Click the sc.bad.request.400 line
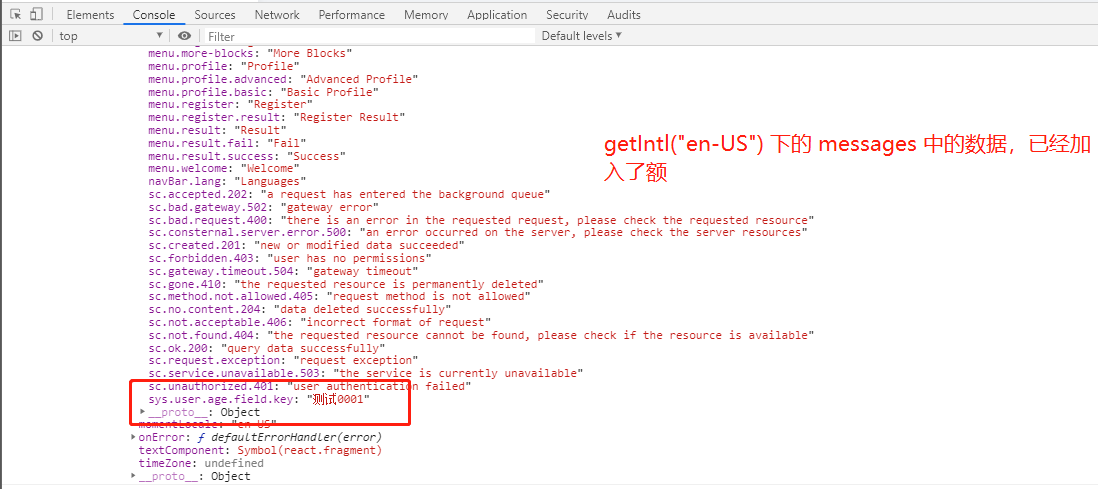 pos(481,220)
